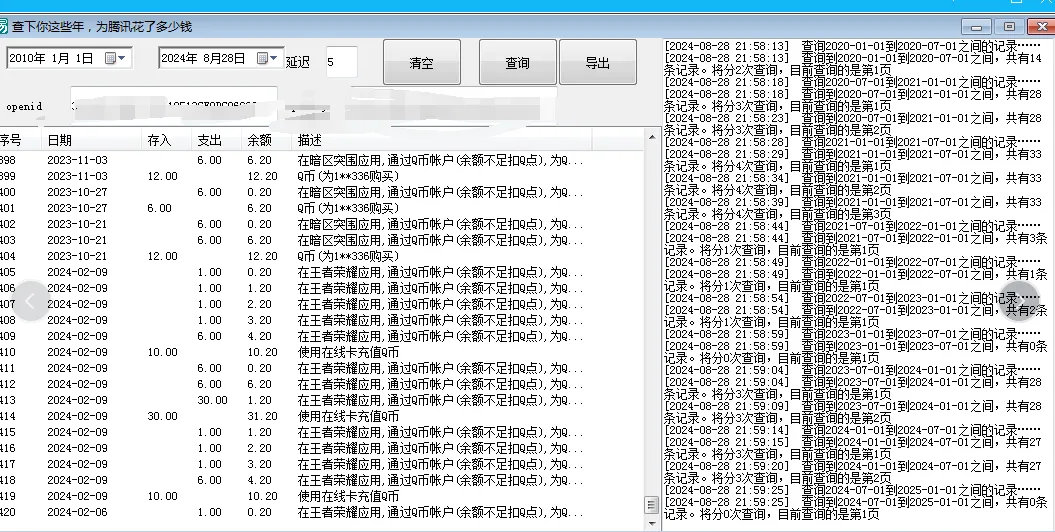1055x532 pixels.
Task: Click the 导出 button
Action: click(597, 63)
